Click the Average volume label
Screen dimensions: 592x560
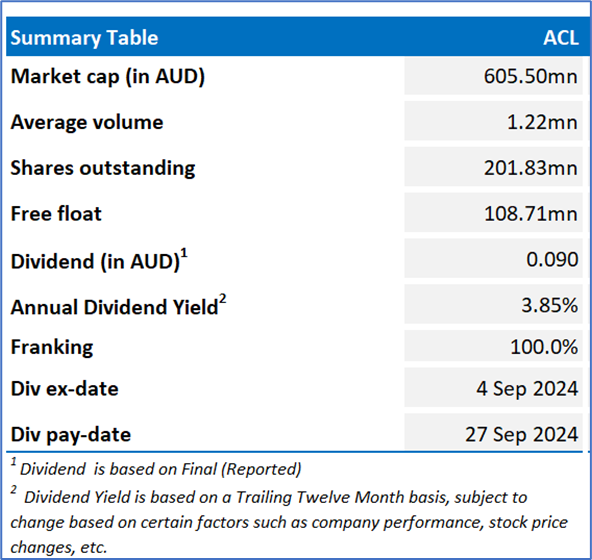click(87, 122)
